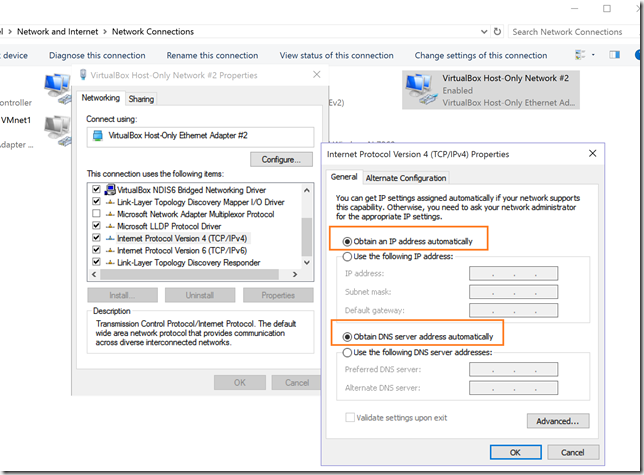
Task: Cancel the IPv4 Properties dialog
Action: pos(573,452)
